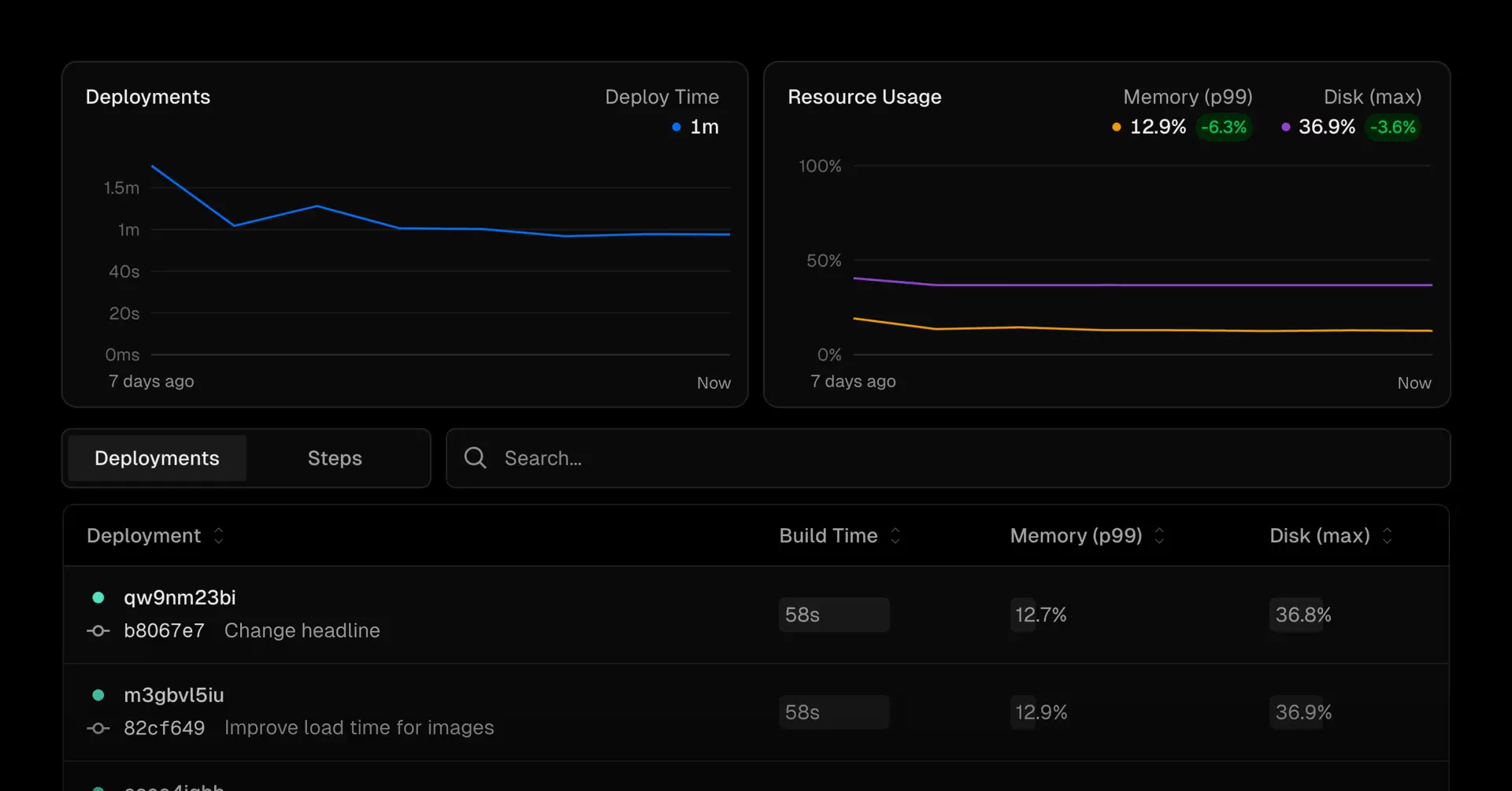Open deployment m3gbvl5iu

174,695
